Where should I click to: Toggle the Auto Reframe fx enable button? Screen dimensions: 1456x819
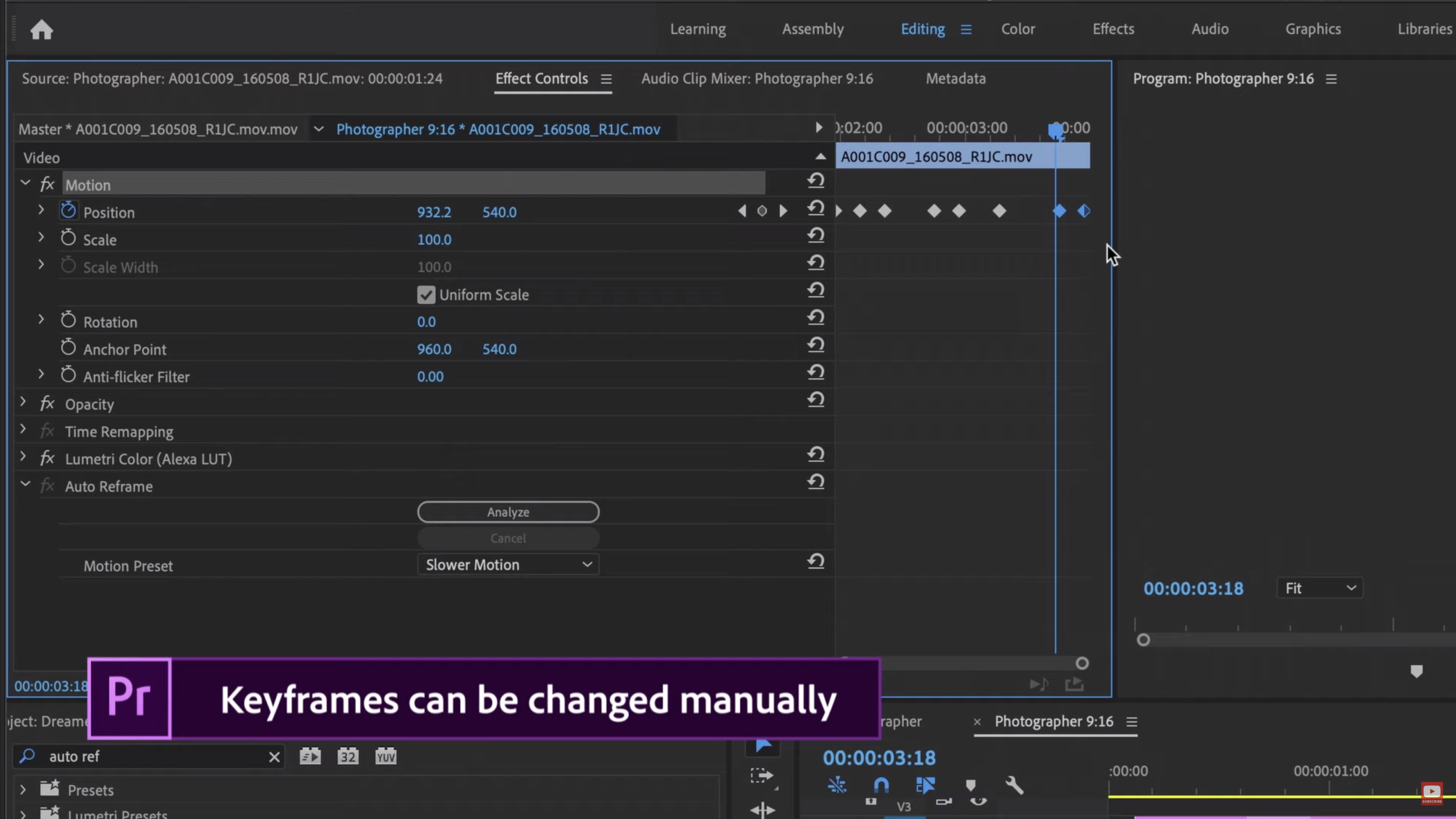48,485
